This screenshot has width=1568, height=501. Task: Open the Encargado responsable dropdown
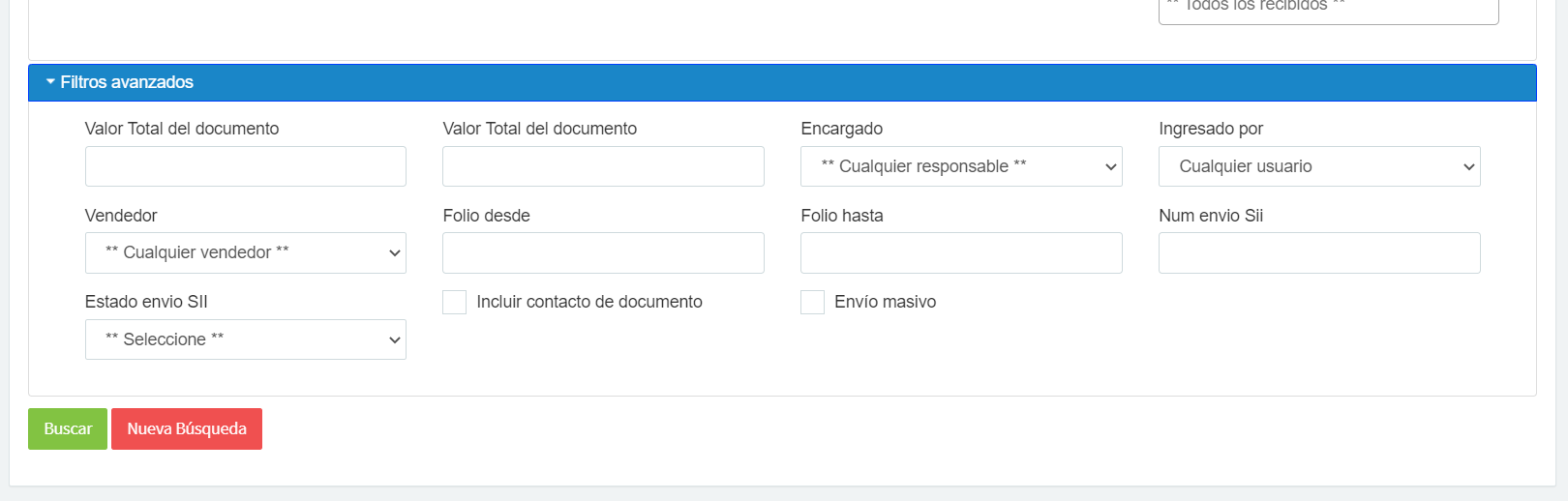click(960, 166)
